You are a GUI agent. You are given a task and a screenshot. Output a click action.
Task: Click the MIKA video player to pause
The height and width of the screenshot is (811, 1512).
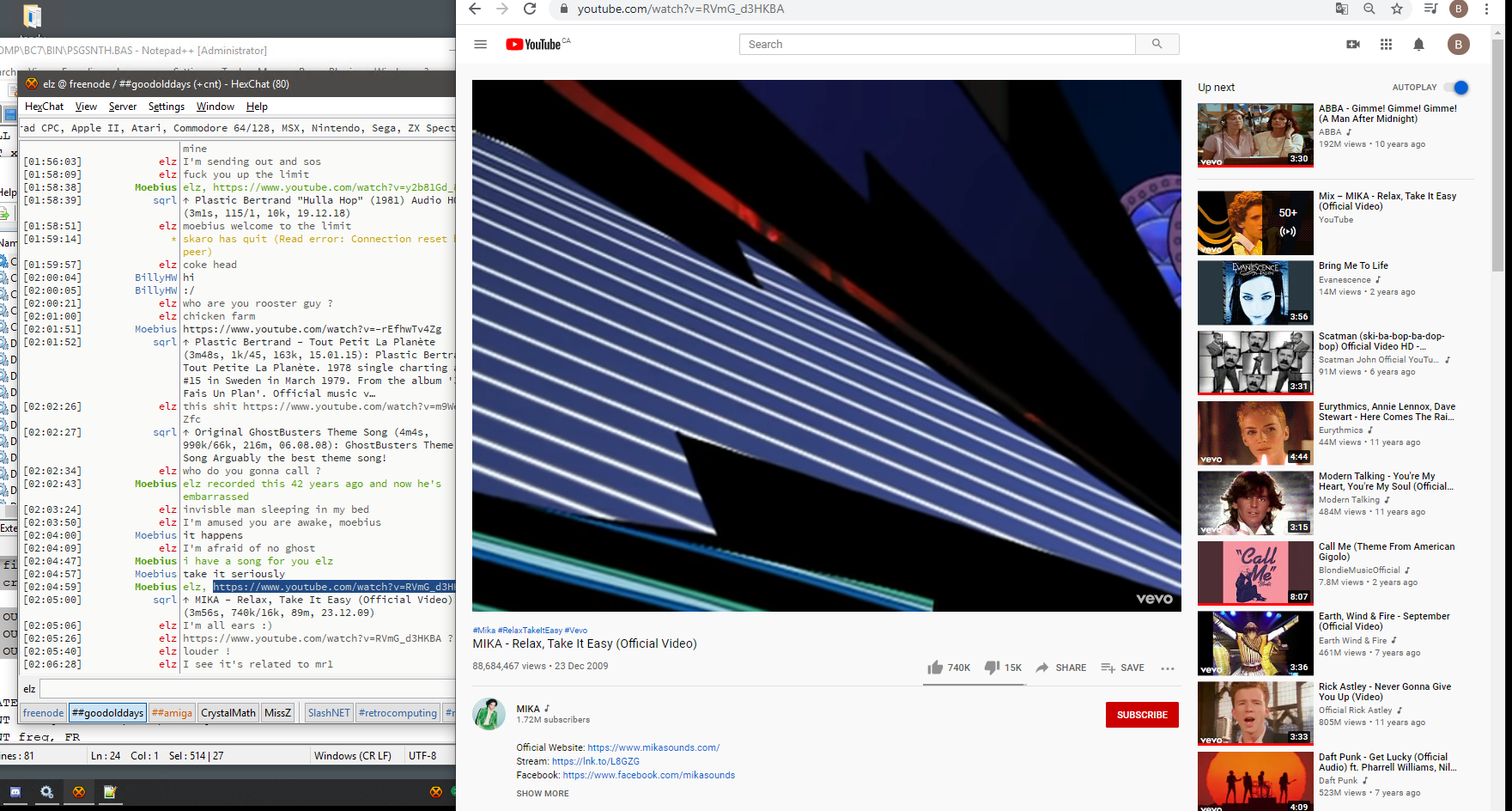(827, 345)
